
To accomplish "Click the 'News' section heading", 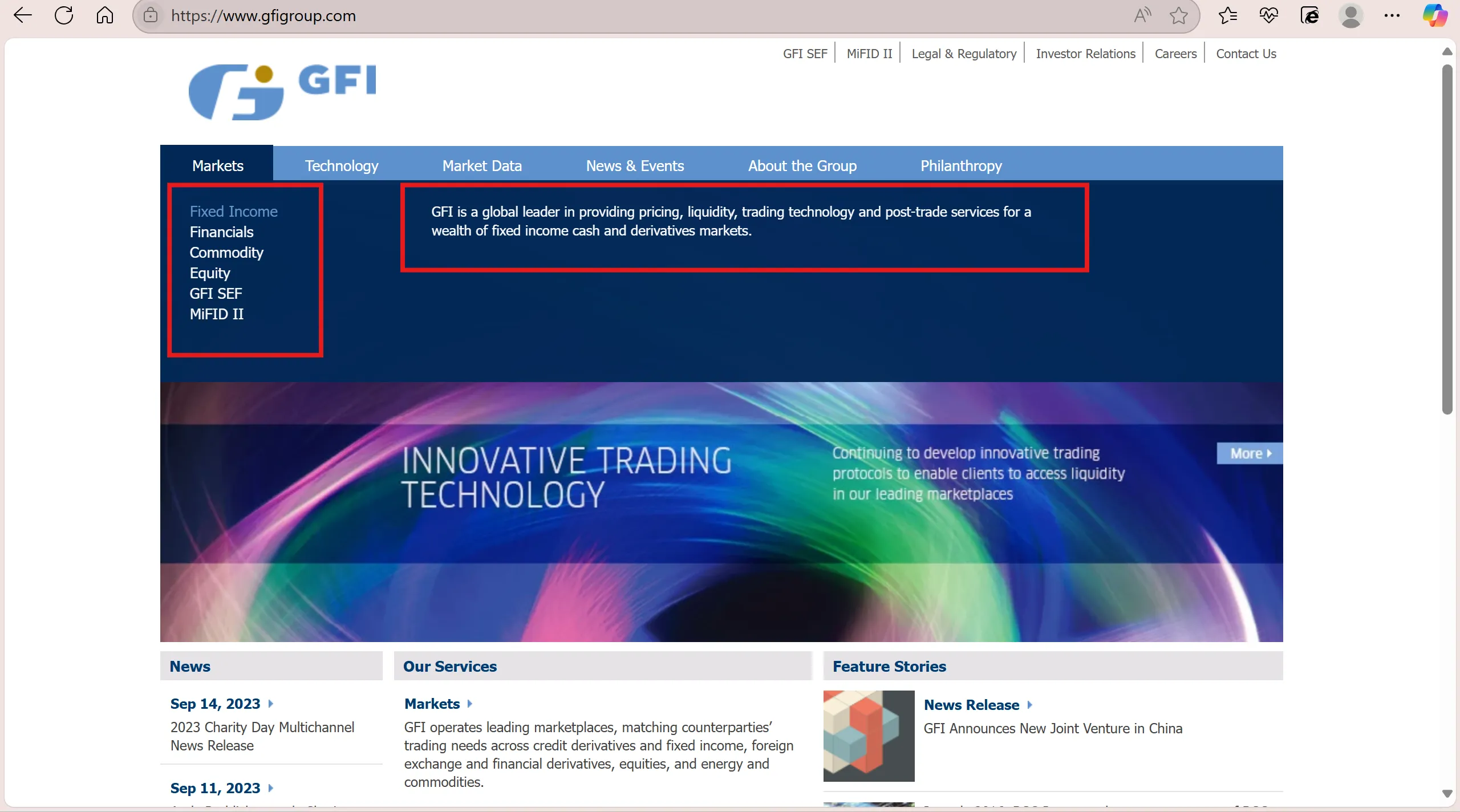I will pos(190,666).
